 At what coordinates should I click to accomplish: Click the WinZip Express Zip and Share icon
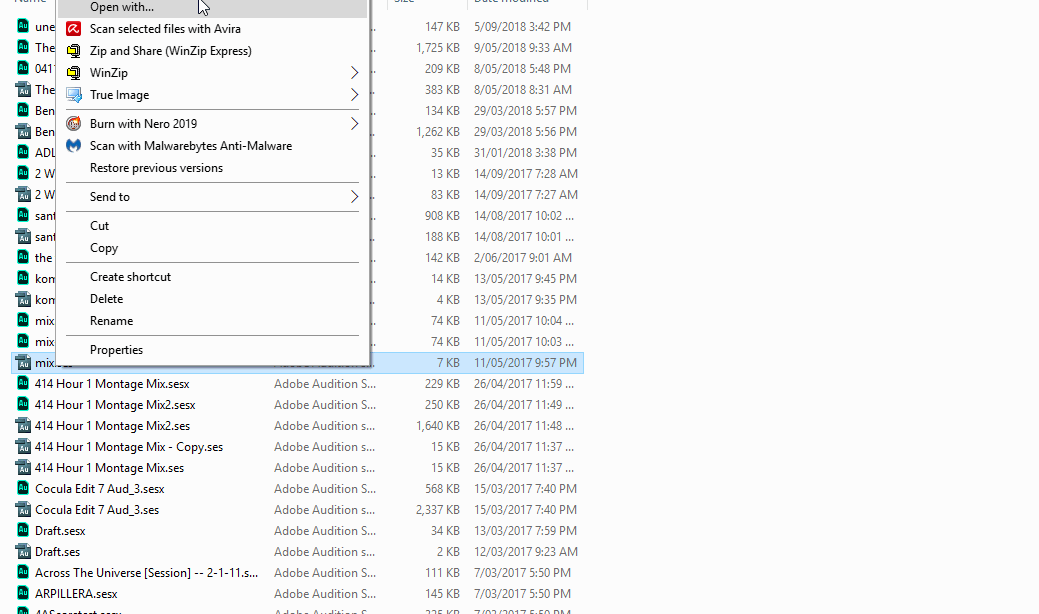74,51
